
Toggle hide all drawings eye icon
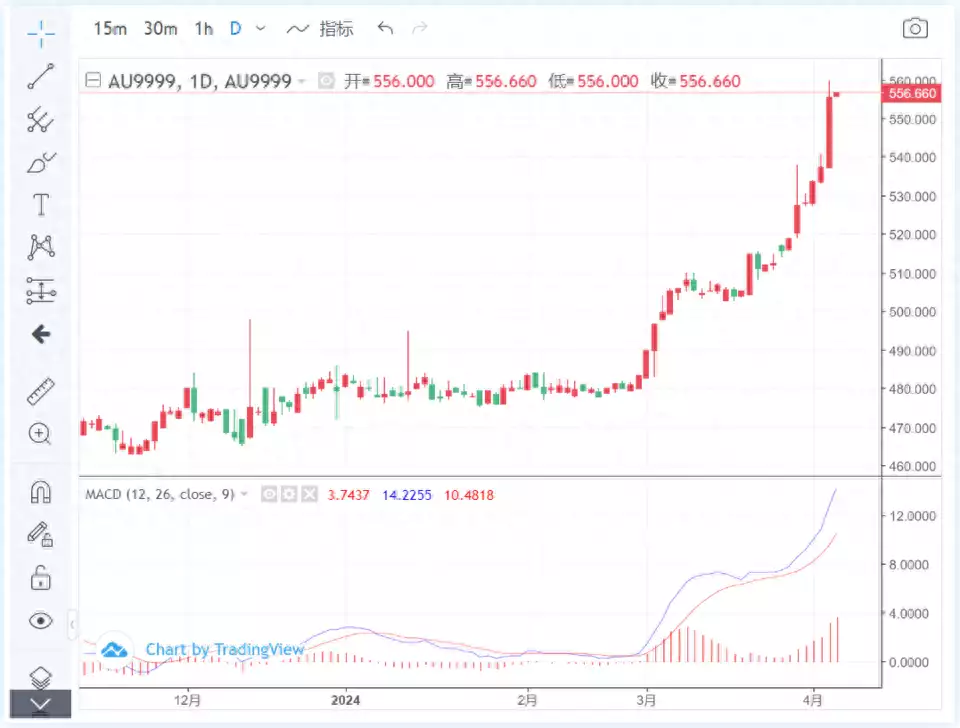coord(40,621)
